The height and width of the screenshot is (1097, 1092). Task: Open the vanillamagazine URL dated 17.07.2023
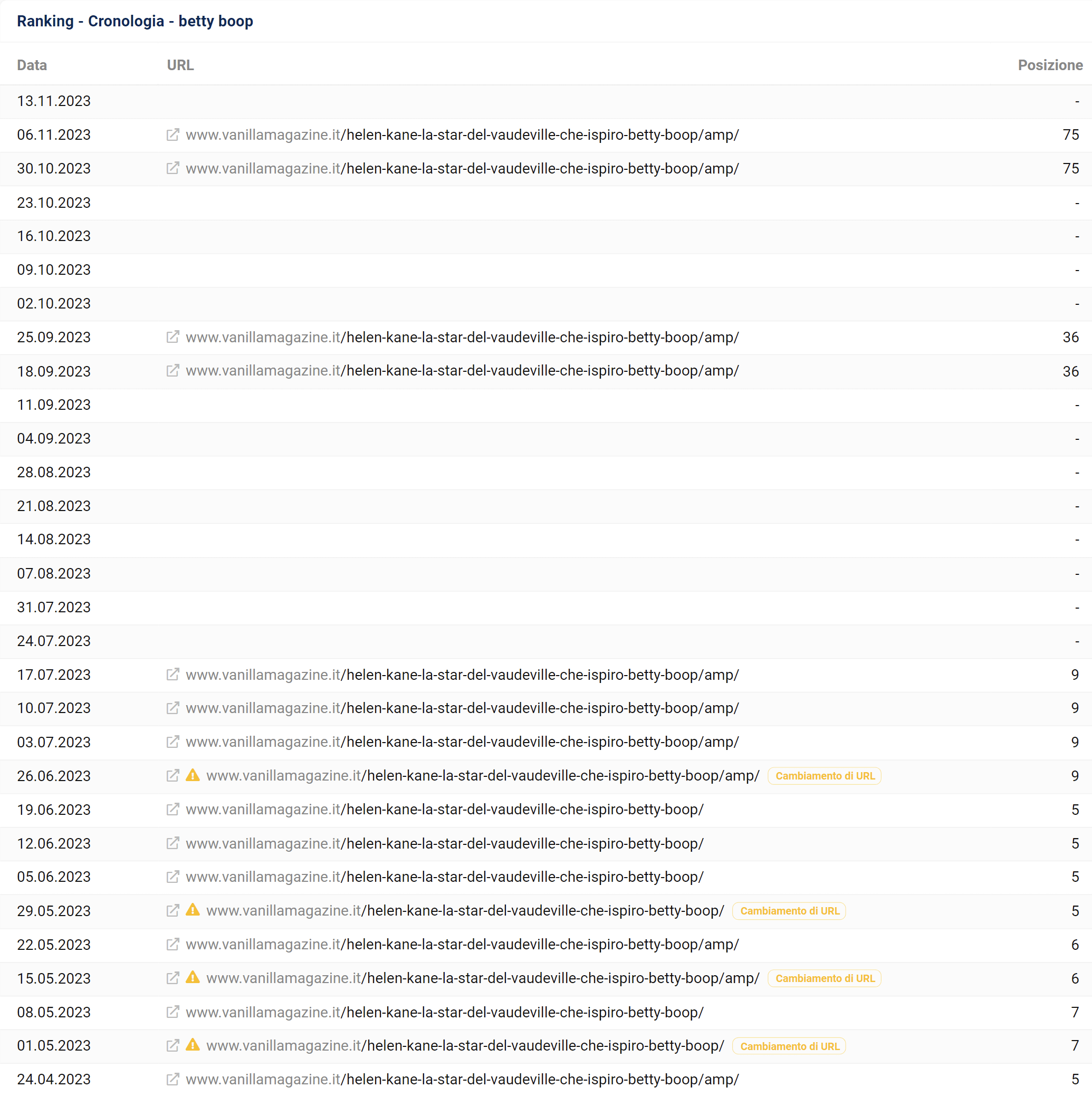tap(462, 675)
